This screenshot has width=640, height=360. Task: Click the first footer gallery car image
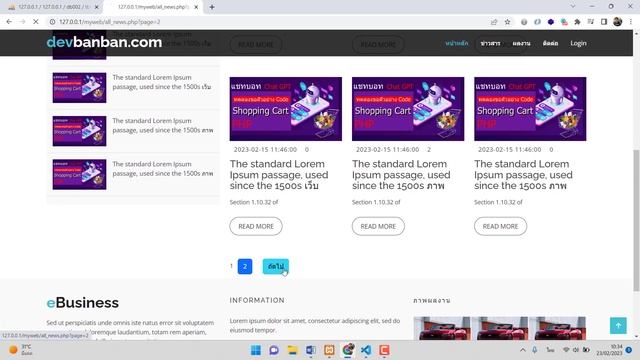442,328
